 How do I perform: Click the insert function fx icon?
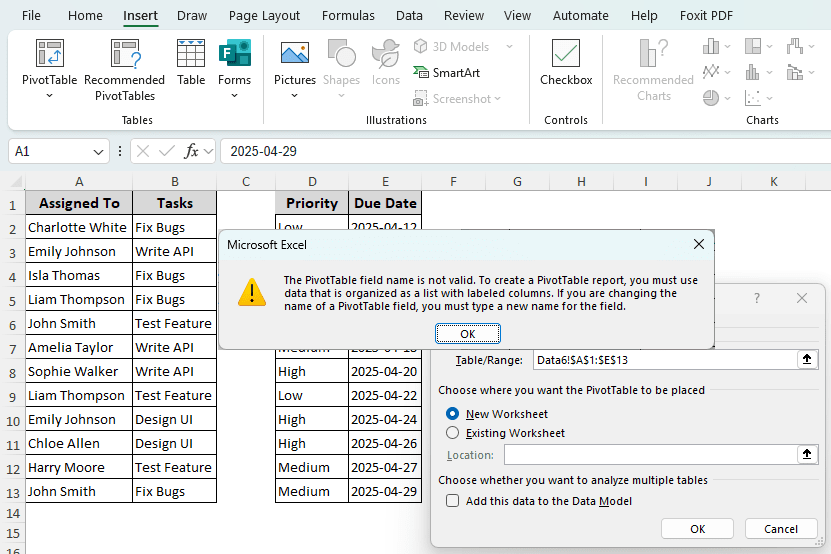click(192, 151)
